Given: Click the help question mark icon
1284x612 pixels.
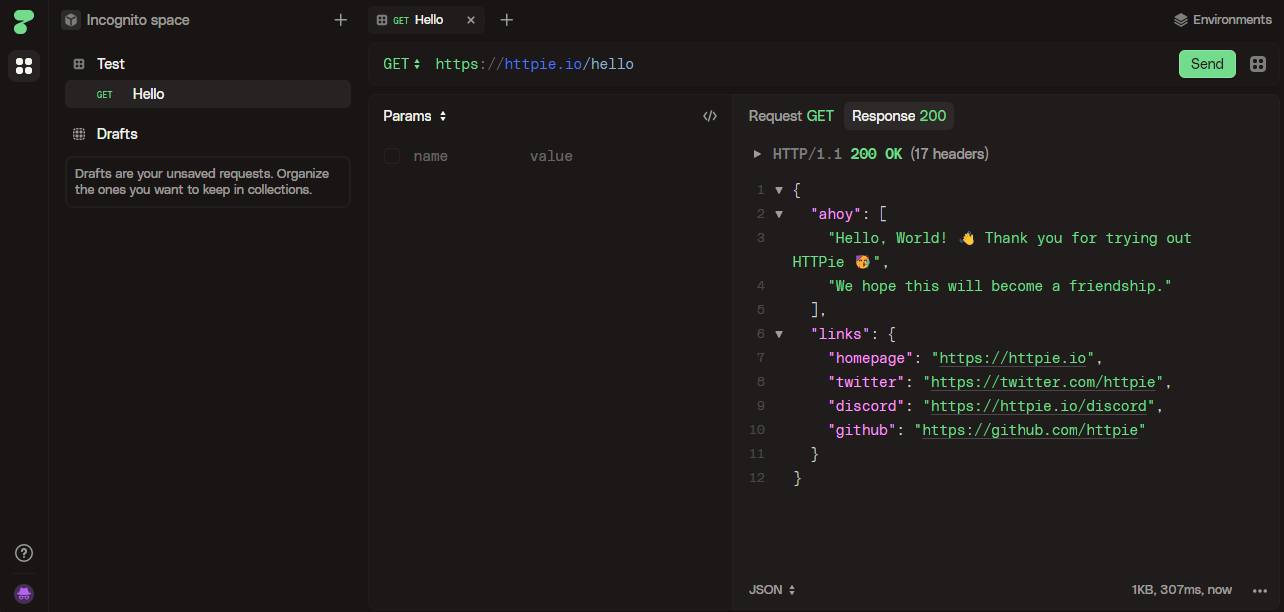Looking at the screenshot, I should [x=23, y=552].
